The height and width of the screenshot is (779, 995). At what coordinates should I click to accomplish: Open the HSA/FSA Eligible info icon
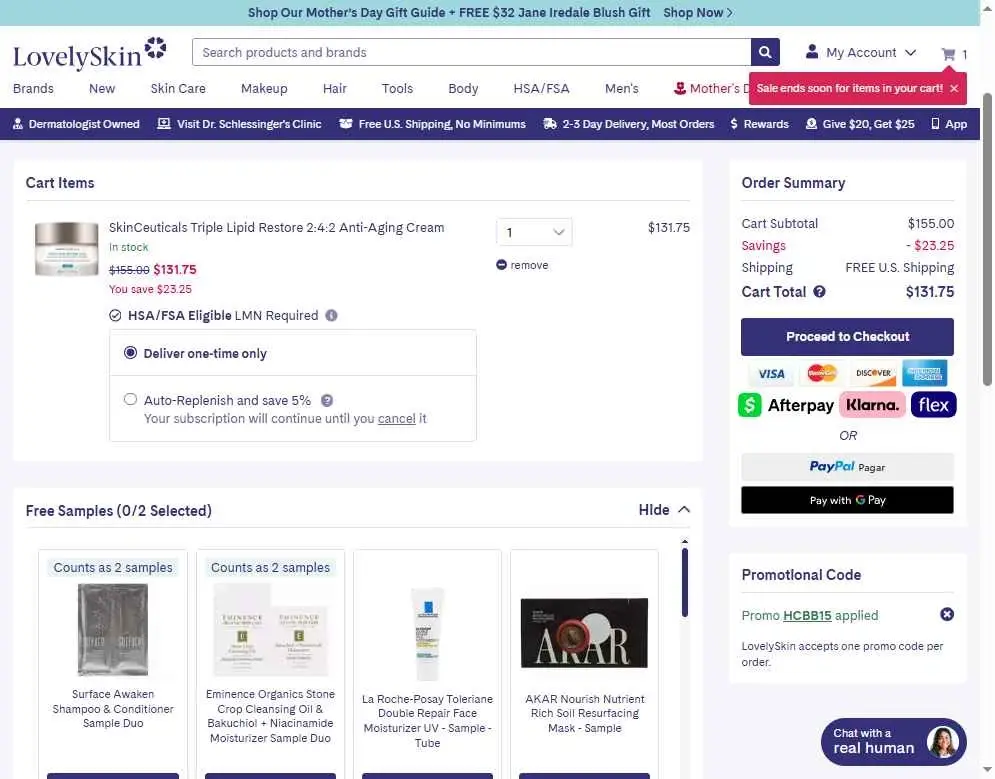click(x=331, y=315)
